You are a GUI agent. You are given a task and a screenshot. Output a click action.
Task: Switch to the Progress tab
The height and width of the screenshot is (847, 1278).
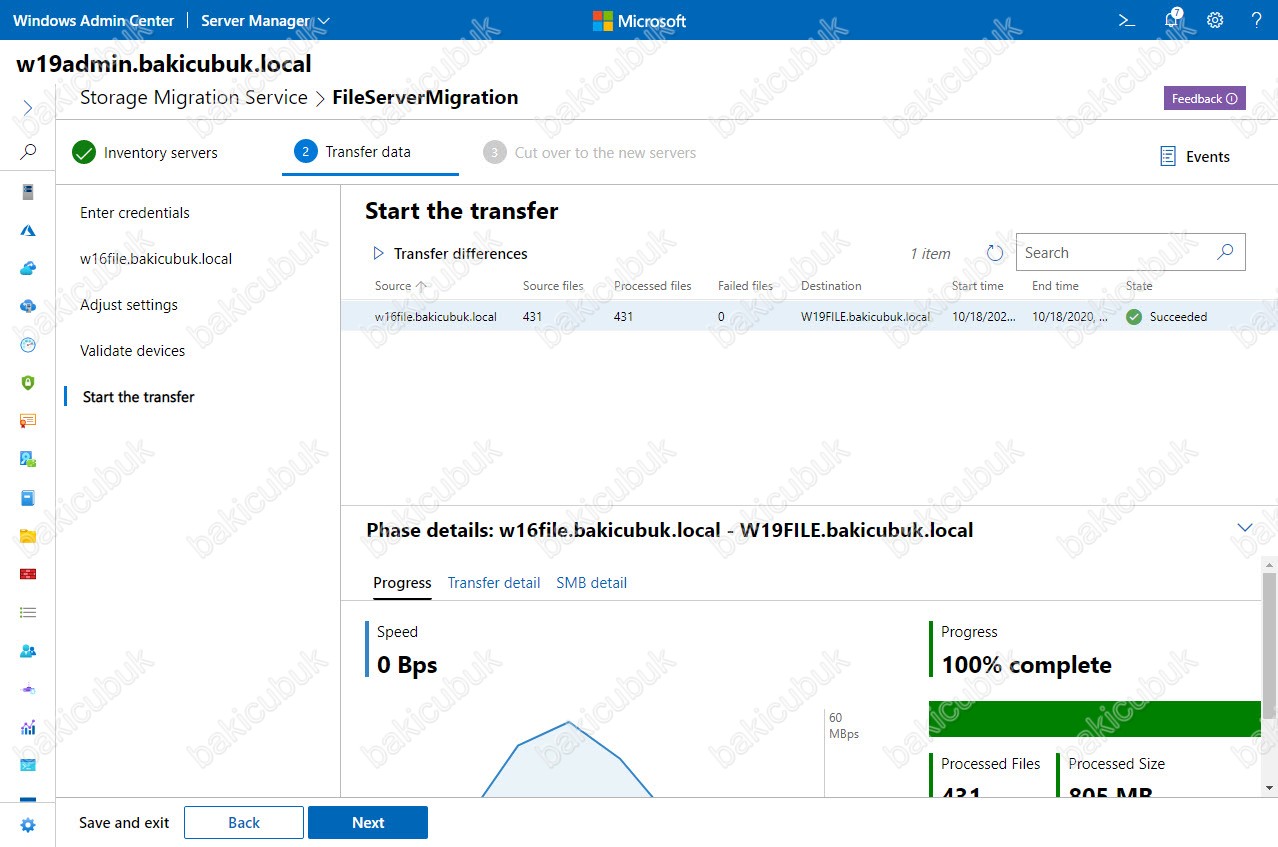tap(402, 583)
